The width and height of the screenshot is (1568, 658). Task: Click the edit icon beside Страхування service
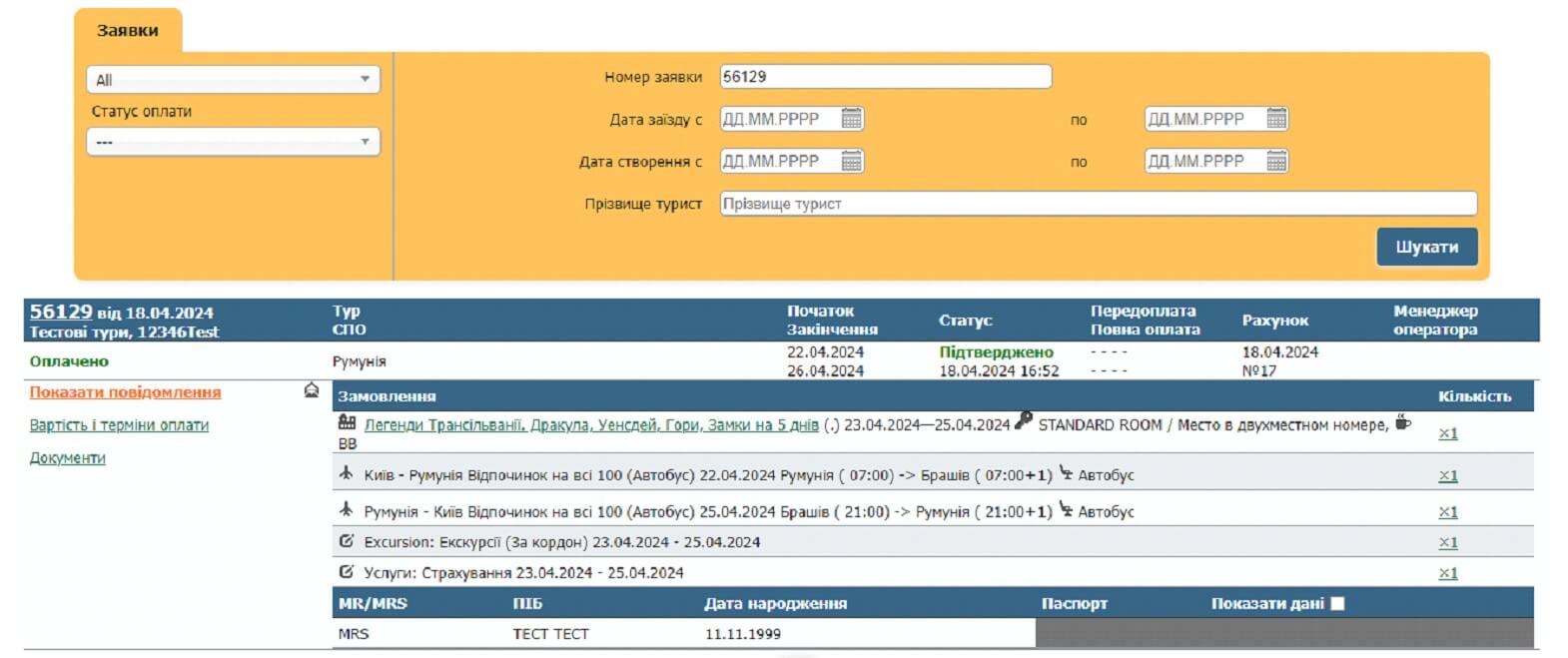coord(347,572)
